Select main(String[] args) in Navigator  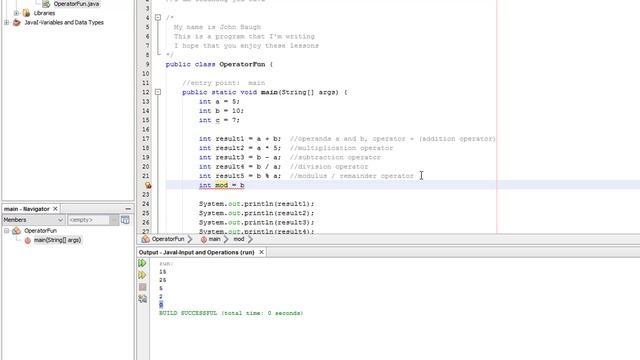tap(57, 240)
